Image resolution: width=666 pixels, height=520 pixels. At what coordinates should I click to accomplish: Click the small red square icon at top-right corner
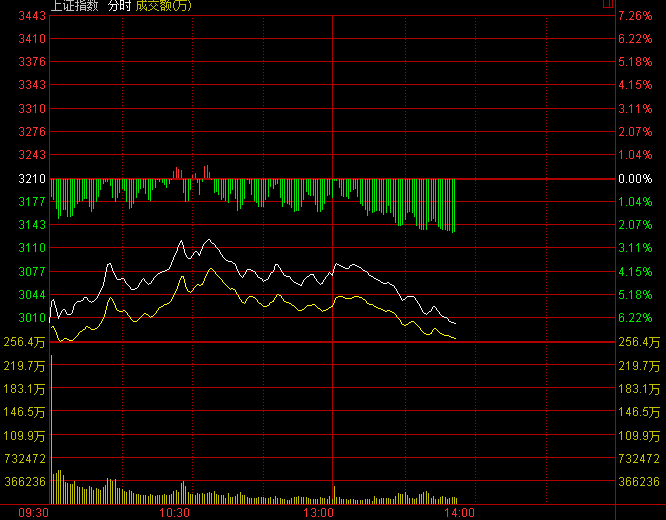pyautogui.click(x=608, y=5)
